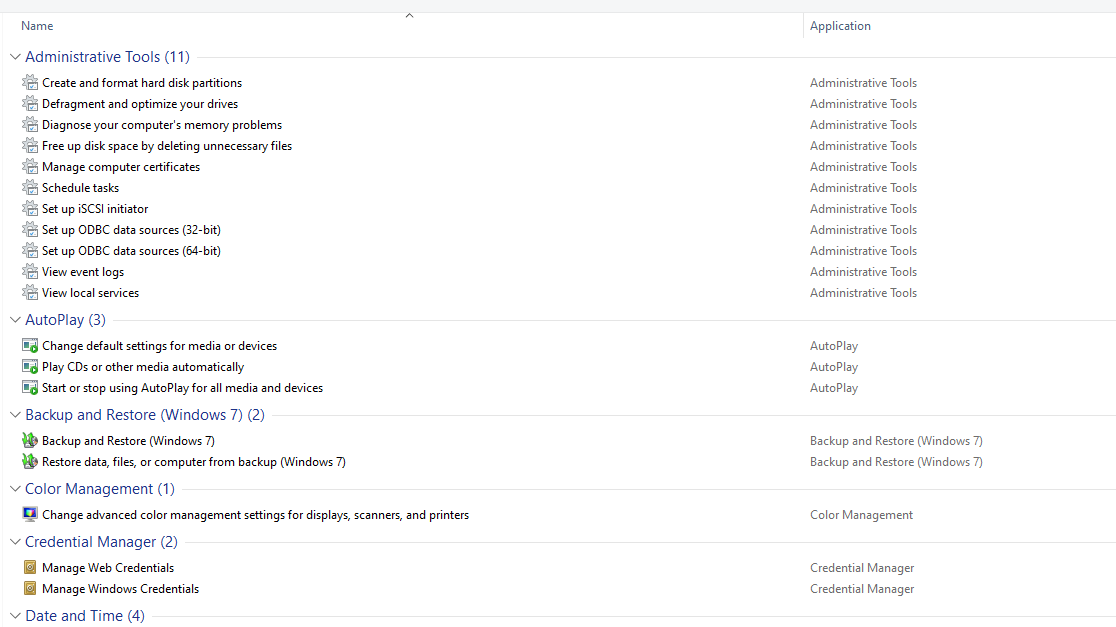Collapse the AutoPlay group chevron

[15, 320]
